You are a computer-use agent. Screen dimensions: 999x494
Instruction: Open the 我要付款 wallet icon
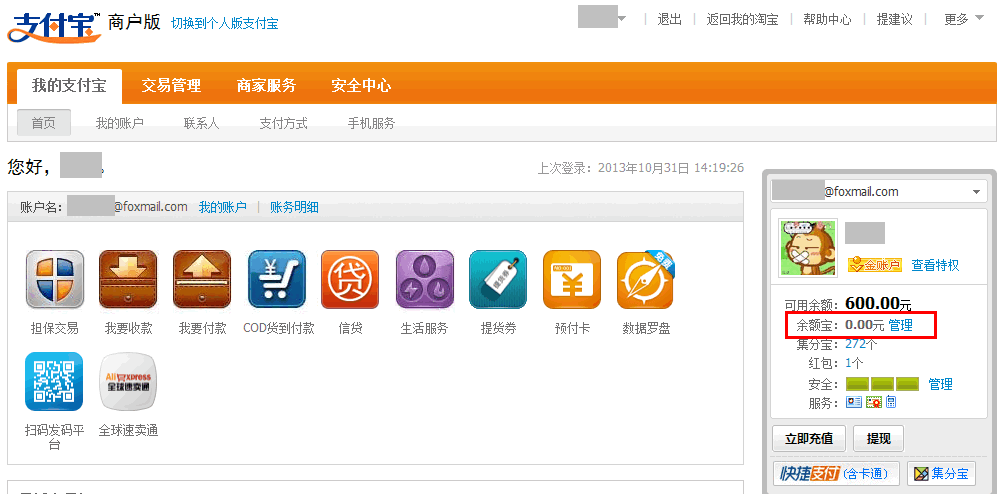202,279
